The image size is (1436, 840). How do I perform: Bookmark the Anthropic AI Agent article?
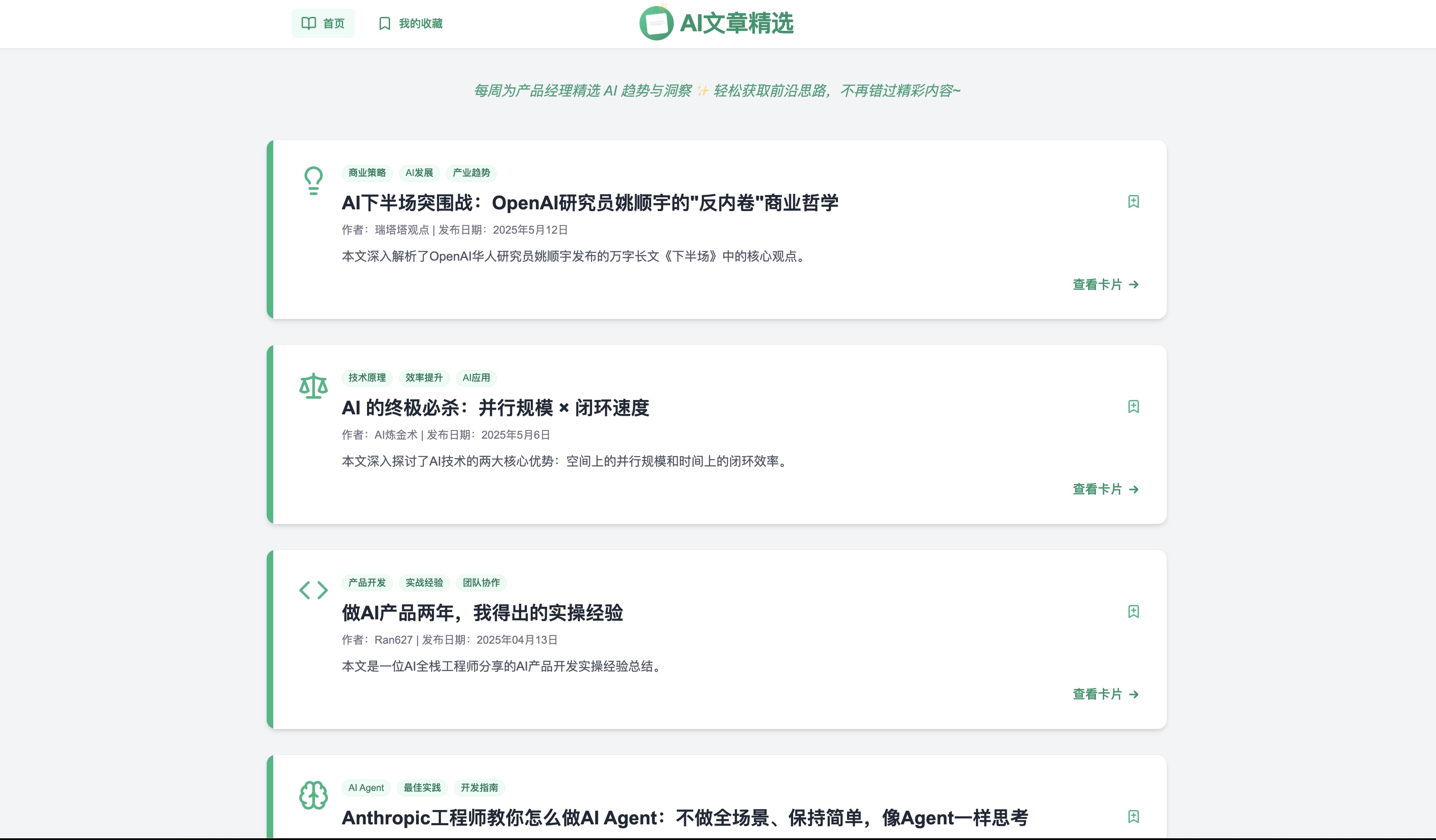click(x=1133, y=817)
